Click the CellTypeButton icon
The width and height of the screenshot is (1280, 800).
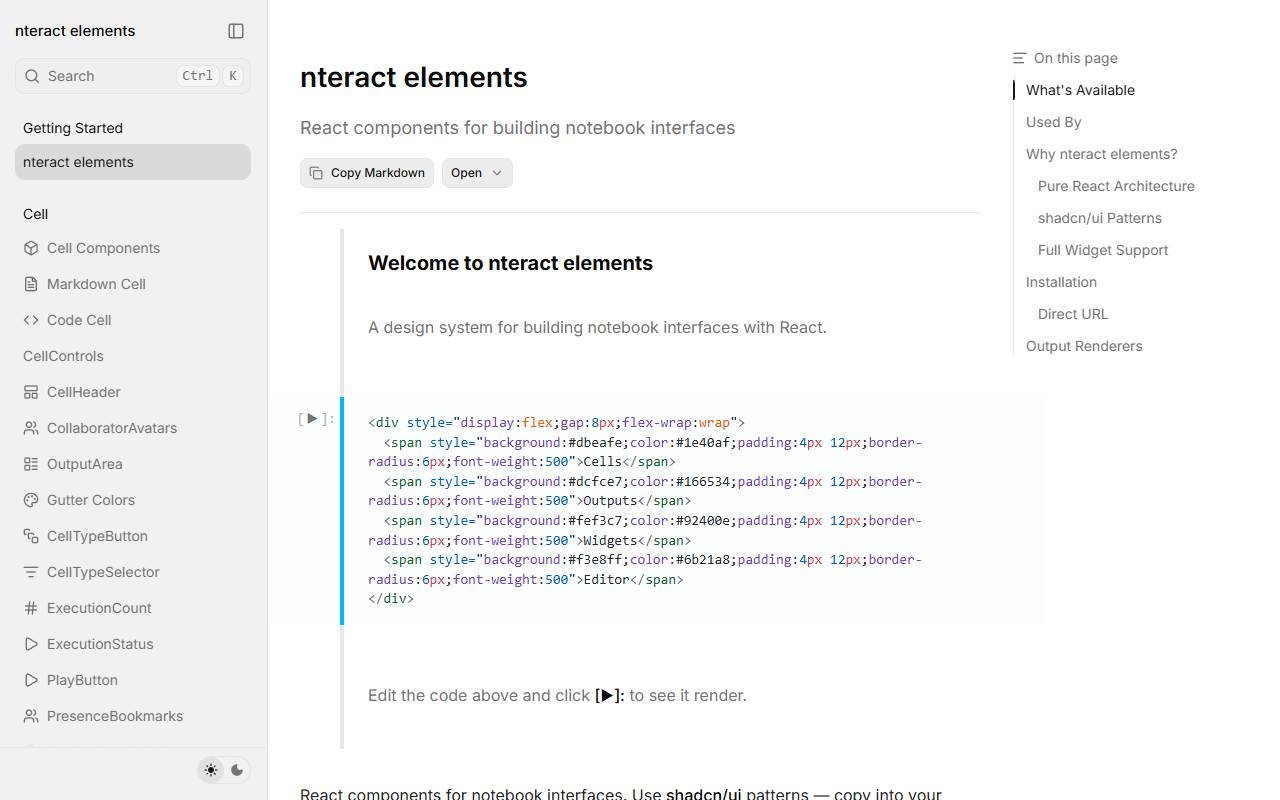(31, 536)
